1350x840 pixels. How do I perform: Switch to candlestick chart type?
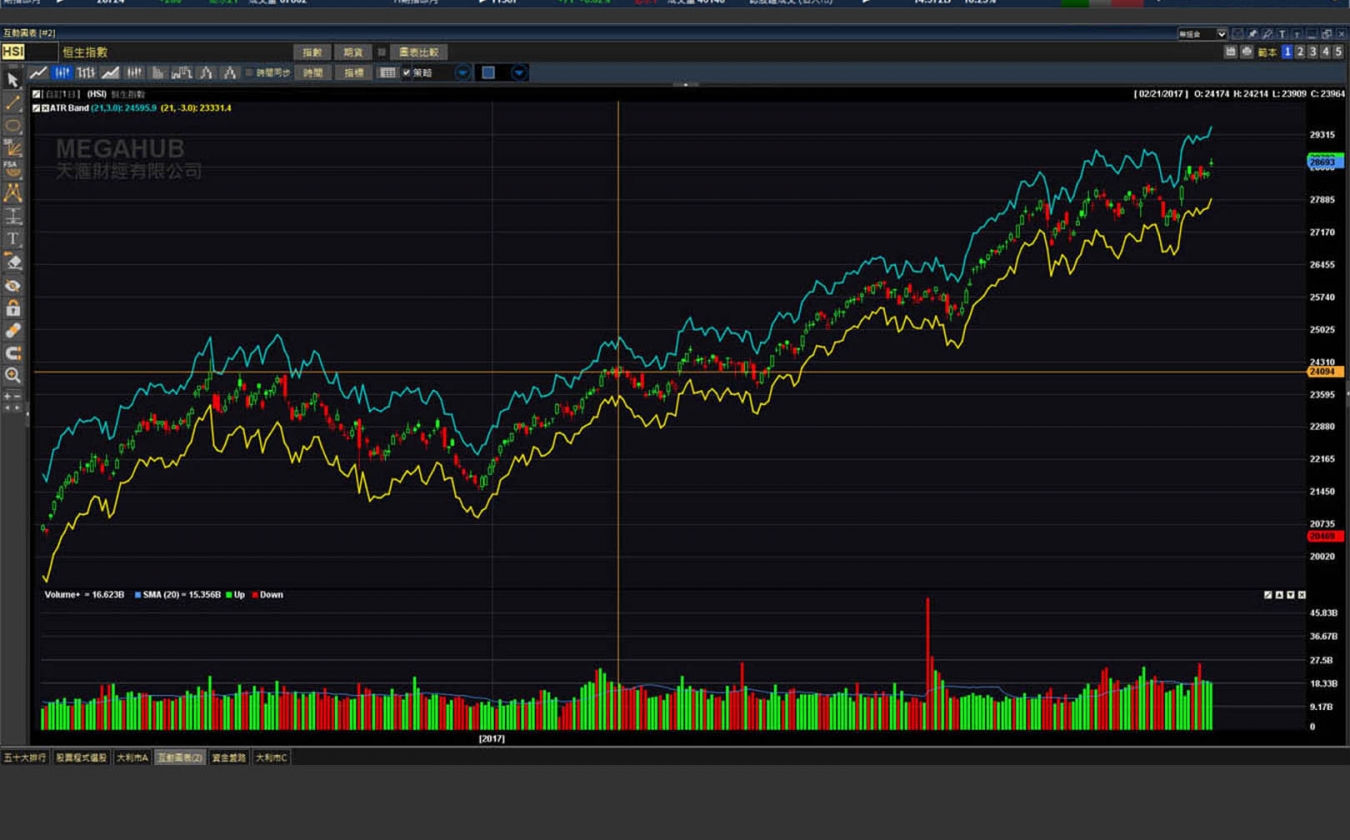[x=62, y=73]
